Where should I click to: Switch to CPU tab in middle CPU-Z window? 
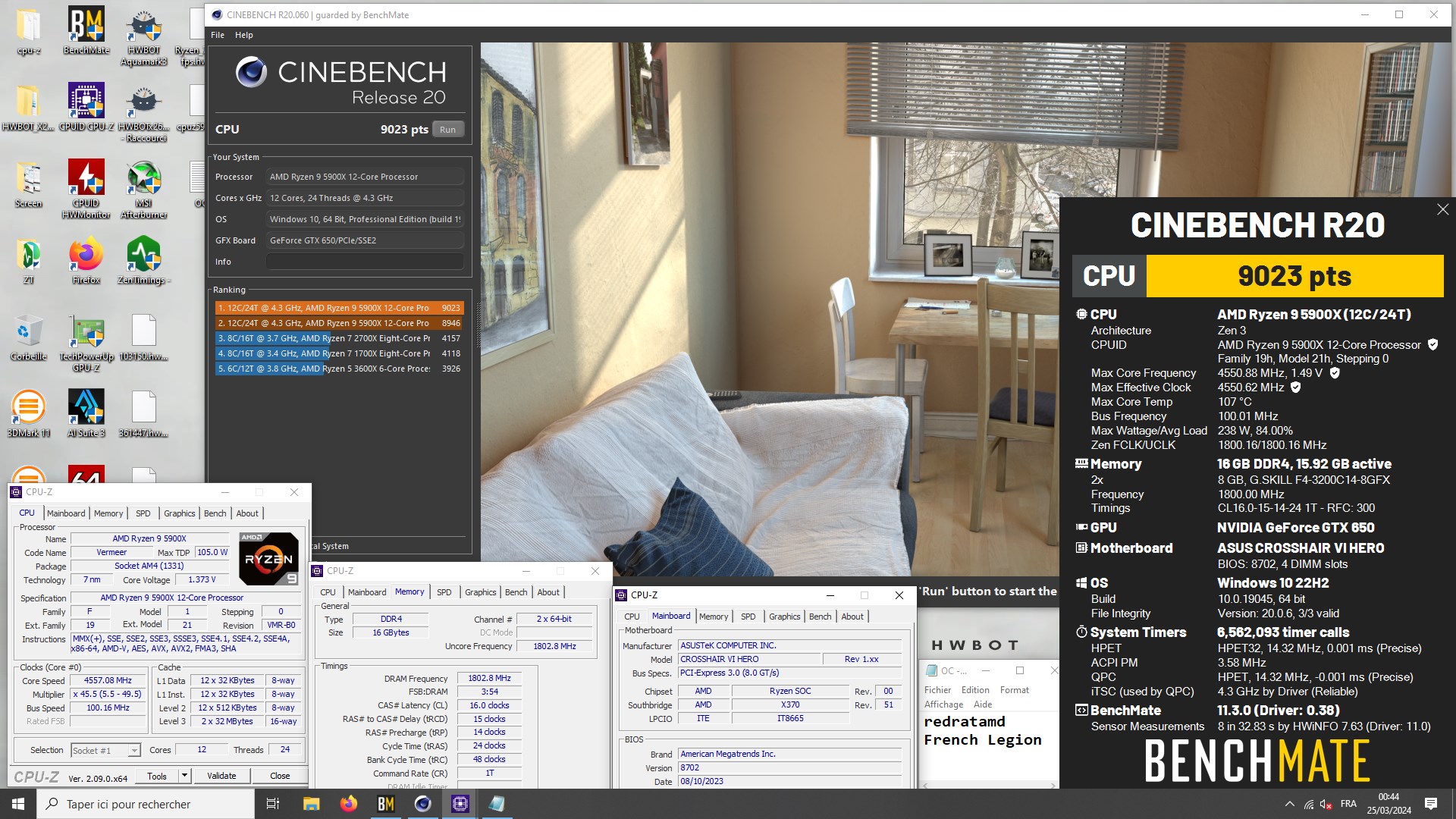328,592
